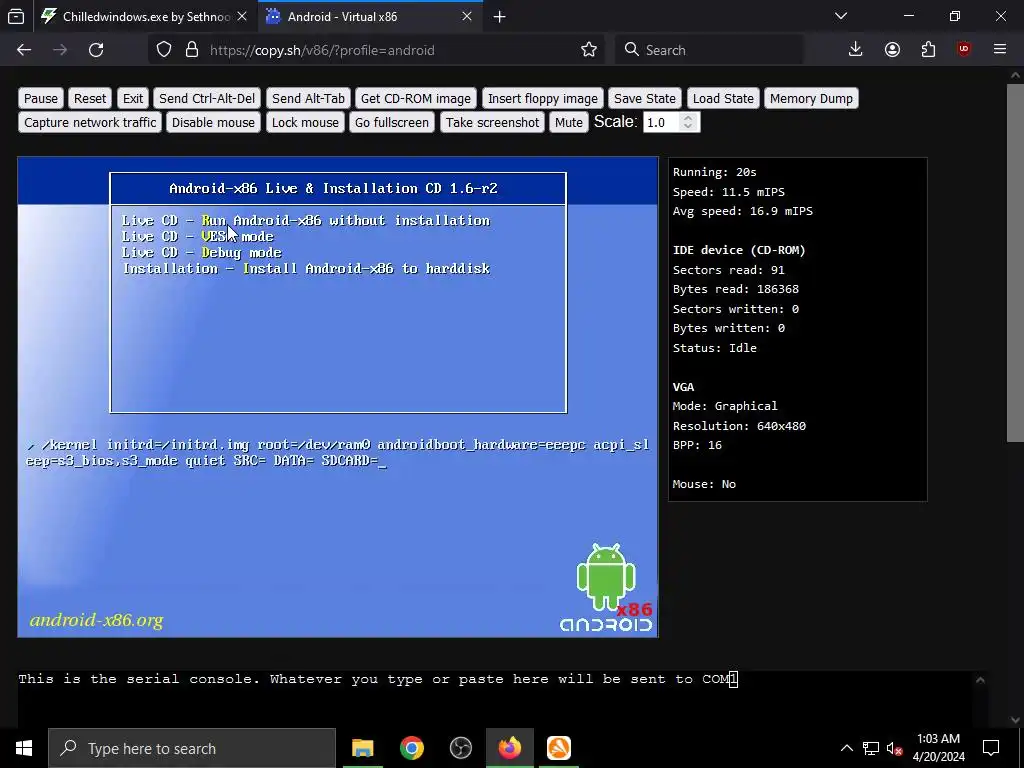The width and height of the screenshot is (1024, 768).
Task: Click the Scale stepper arrows
Action: point(688,122)
